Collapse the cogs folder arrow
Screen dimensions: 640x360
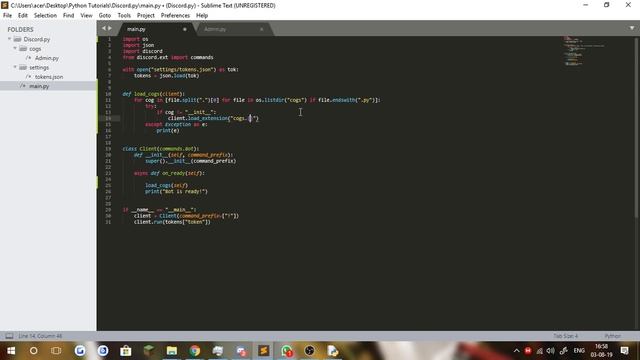[15, 48]
